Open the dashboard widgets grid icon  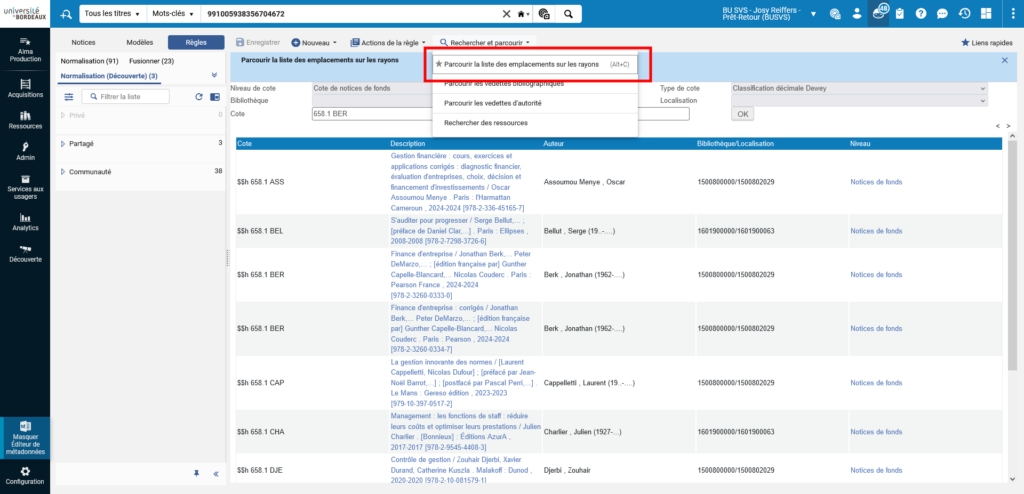(985, 14)
